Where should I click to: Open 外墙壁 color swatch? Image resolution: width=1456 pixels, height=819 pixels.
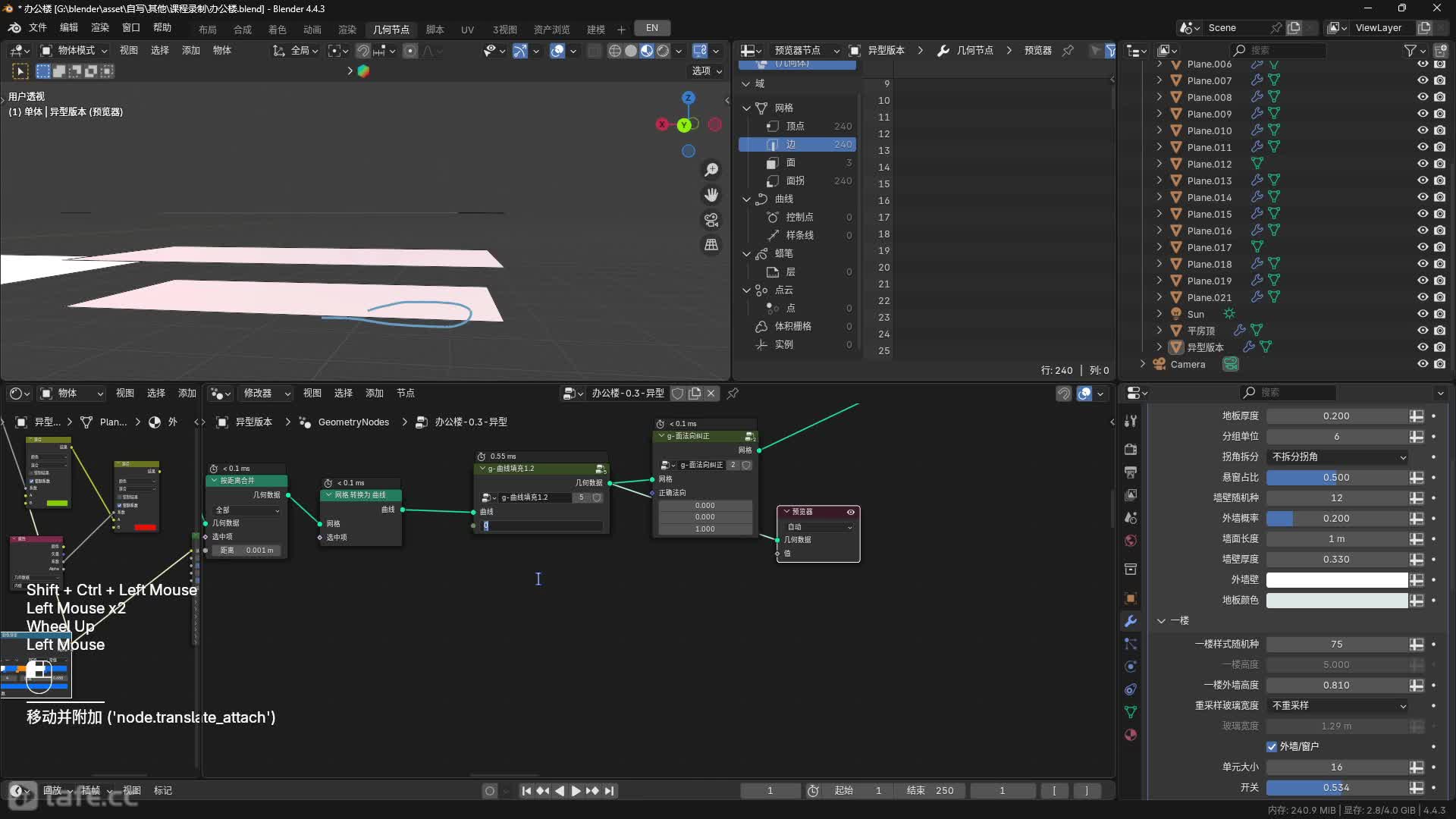click(x=1338, y=579)
